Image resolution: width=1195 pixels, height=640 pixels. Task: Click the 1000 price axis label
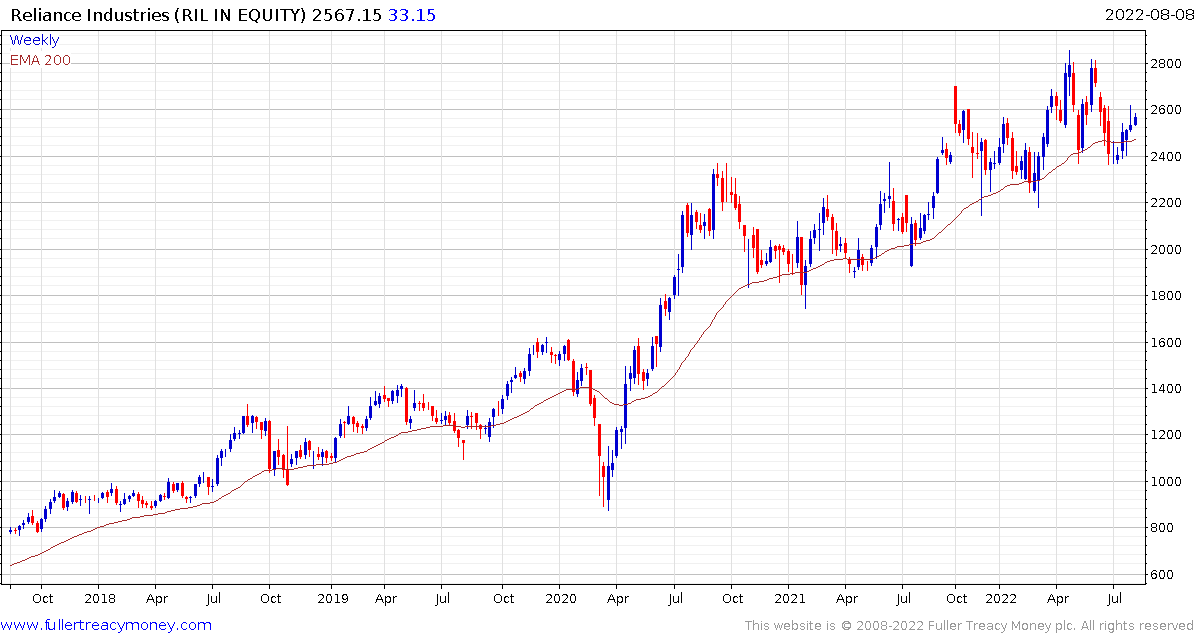[x=1166, y=482]
